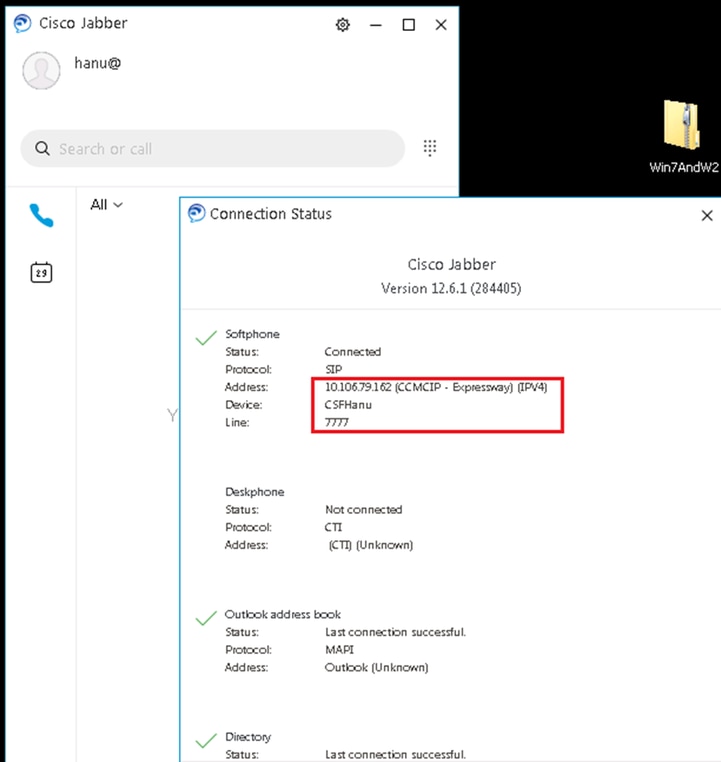Click the hanu@ username text
Viewport: 721px width, 762px height.
97,63
